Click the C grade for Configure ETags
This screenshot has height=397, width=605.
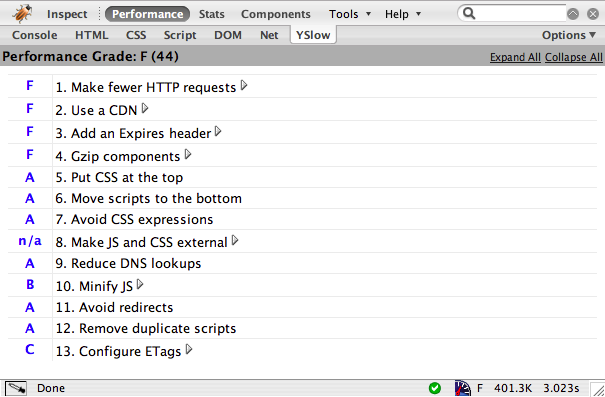click(x=30, y=350)
